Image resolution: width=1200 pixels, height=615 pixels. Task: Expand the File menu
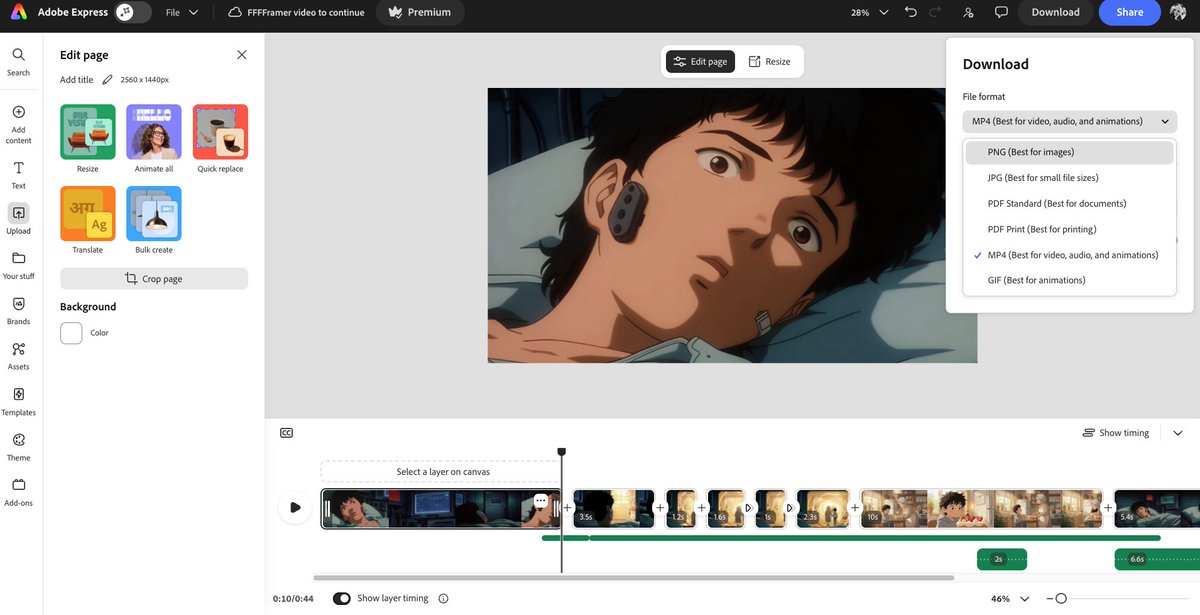click(181, 12)
